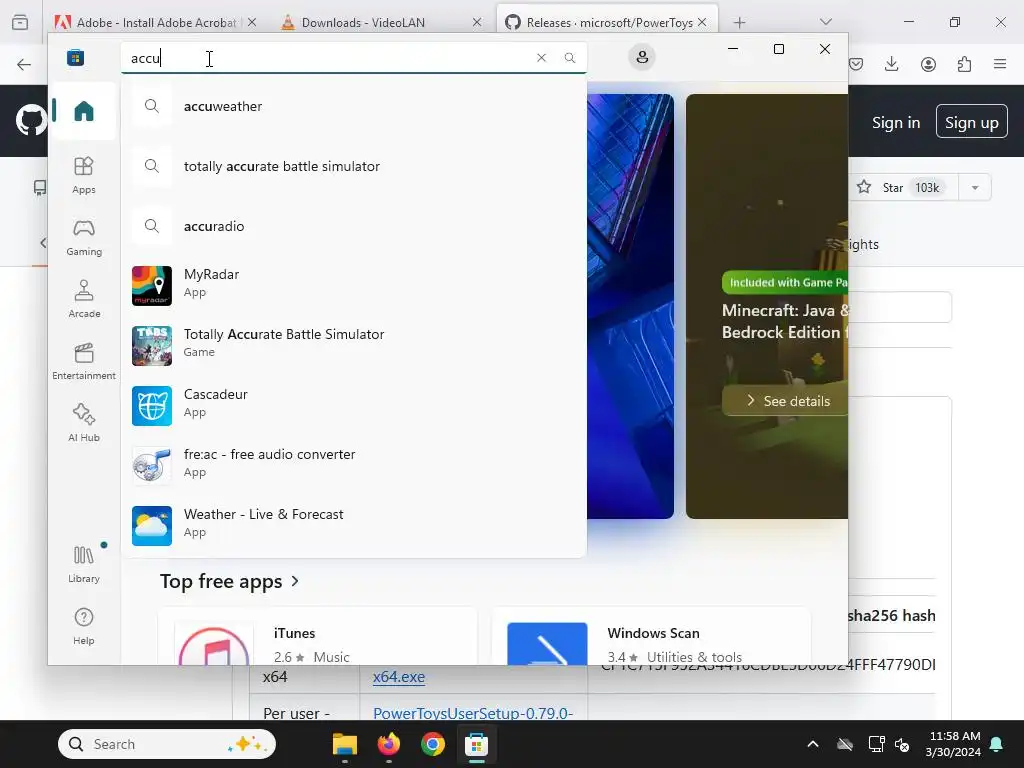Click the Microsoft Store logo icon
This screenshot has height=768, width=1024.
pyautogui.click(x=75, y=57)
